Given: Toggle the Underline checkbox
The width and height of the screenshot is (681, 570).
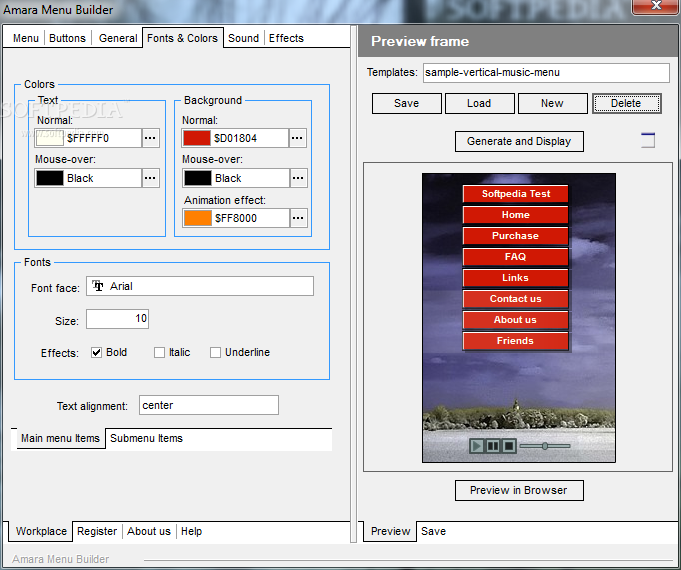Looking at the screenshot, I should [215, 352].
